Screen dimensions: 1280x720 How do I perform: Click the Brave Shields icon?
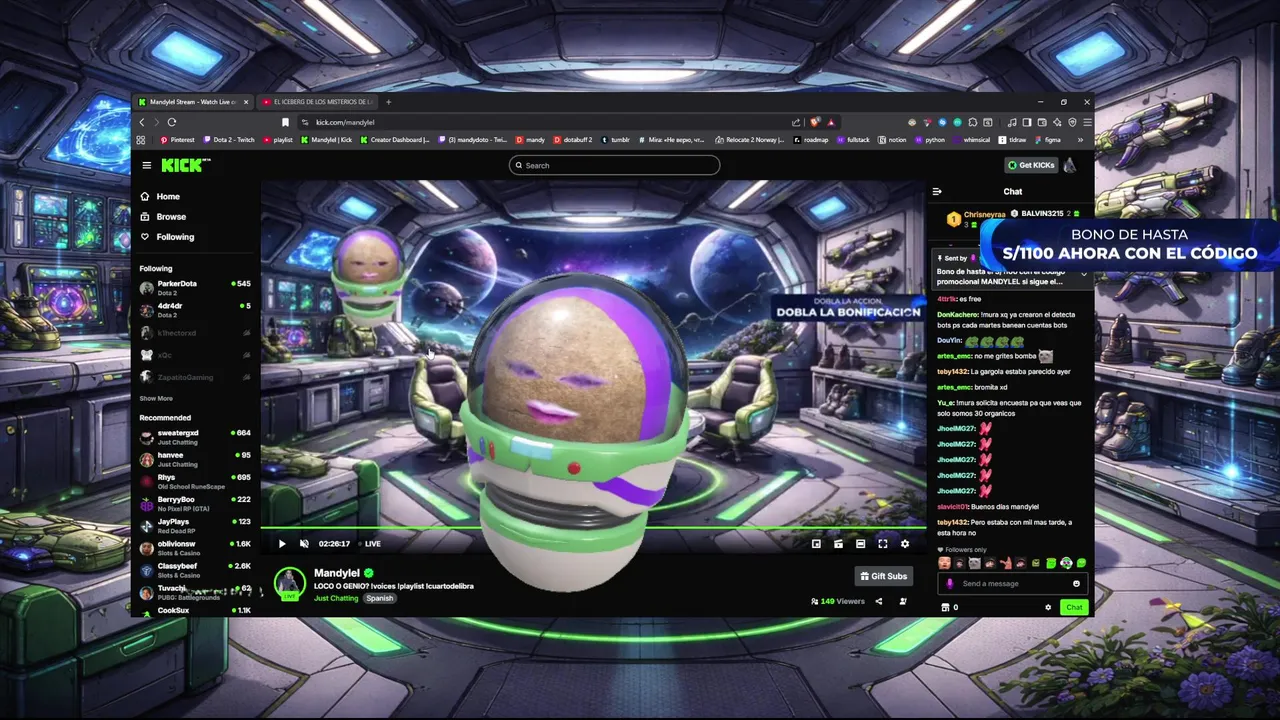tap(816, 122)
